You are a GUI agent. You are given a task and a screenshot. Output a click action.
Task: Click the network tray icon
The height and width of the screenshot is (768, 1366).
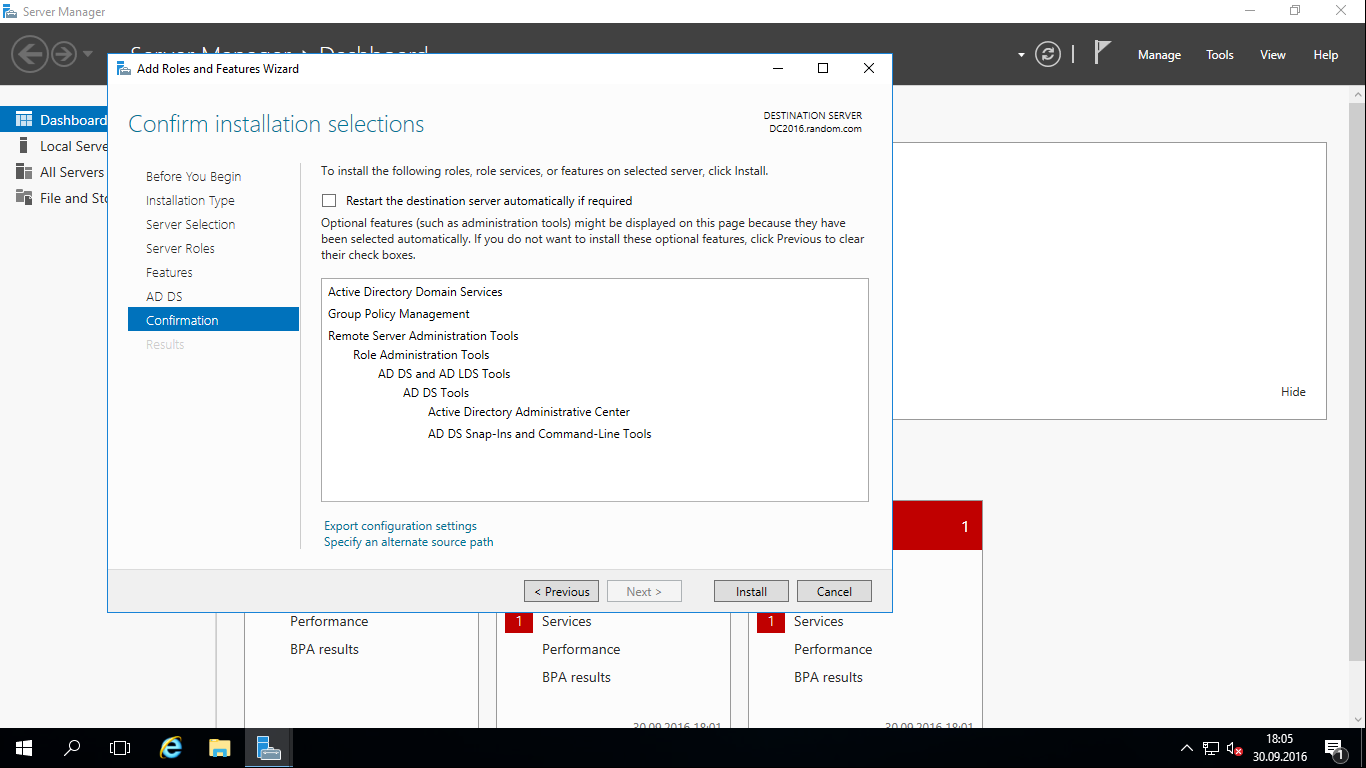pos(1211,748)
